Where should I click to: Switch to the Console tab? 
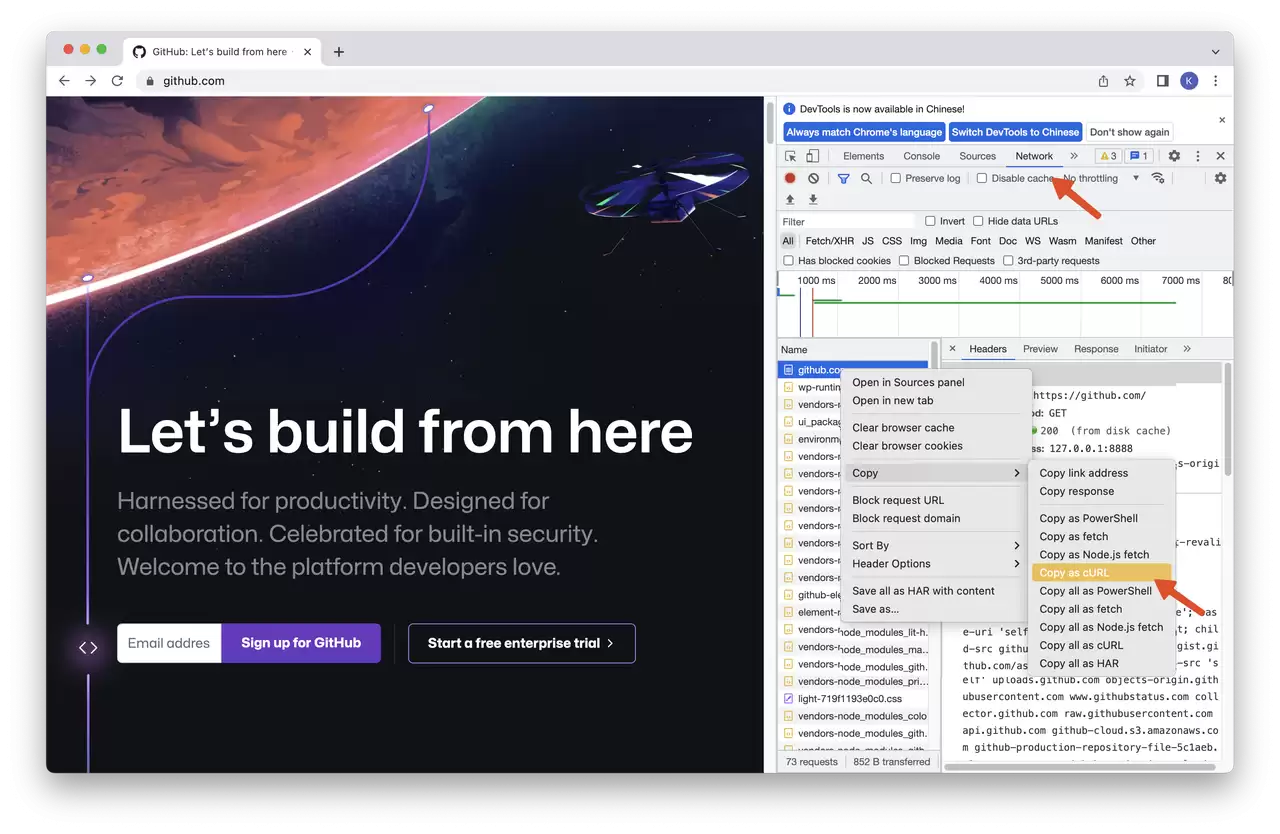[x=921, y=156]
